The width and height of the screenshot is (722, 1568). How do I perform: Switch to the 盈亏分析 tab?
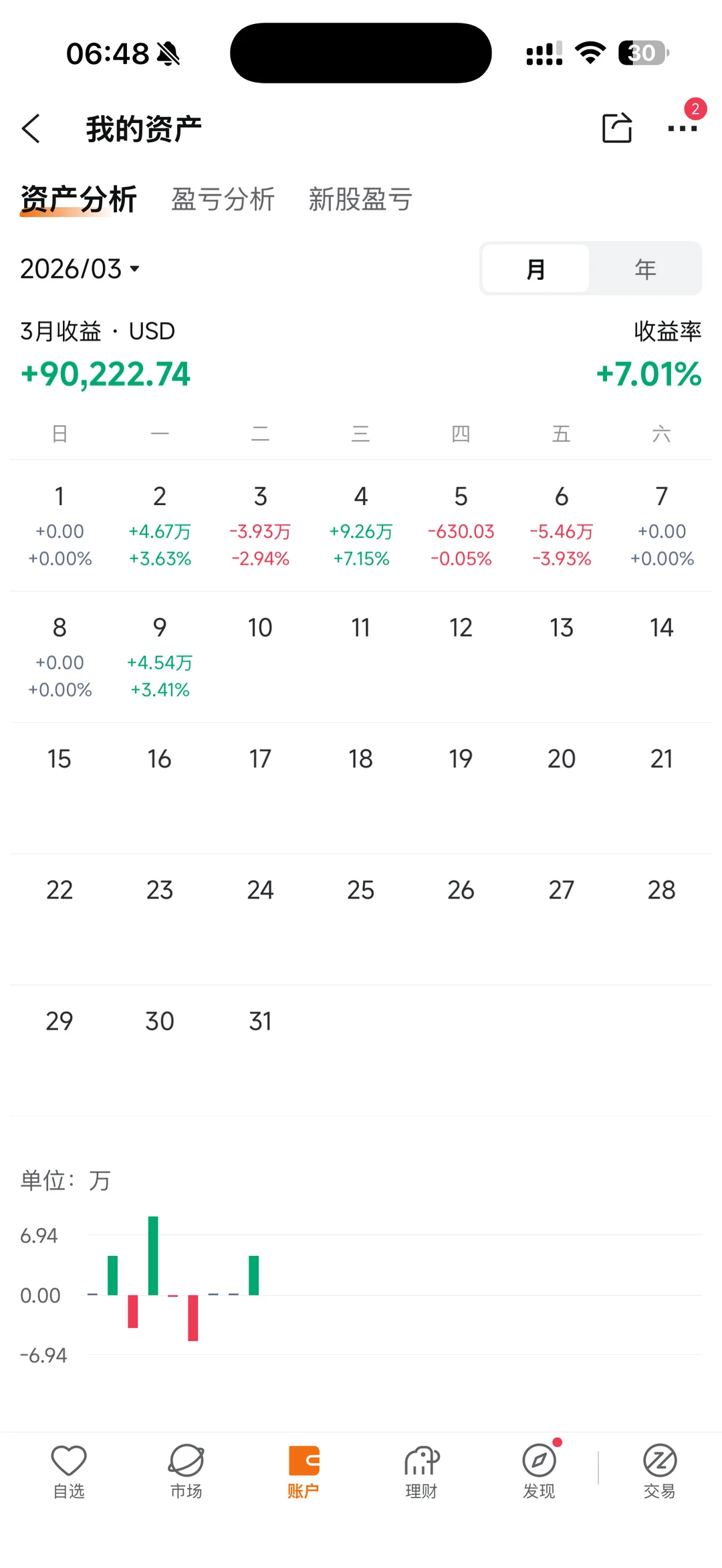[223, 199]
